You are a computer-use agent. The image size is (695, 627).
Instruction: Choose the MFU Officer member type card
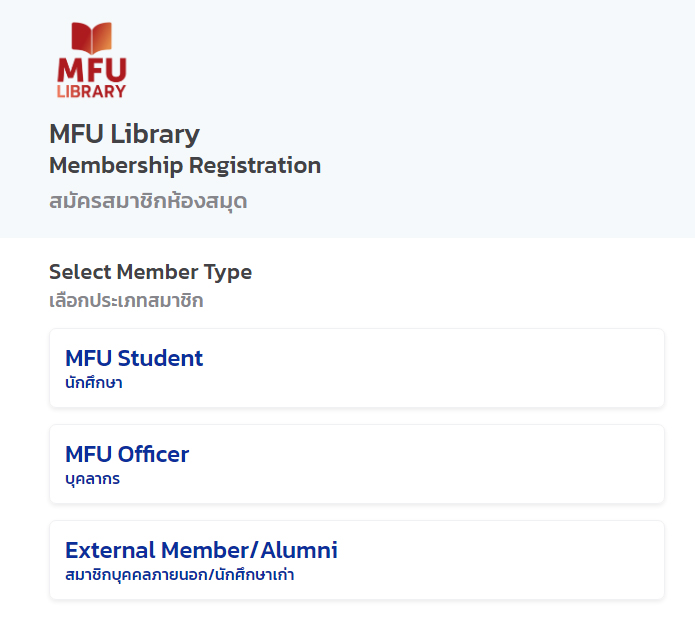point(356,464)
